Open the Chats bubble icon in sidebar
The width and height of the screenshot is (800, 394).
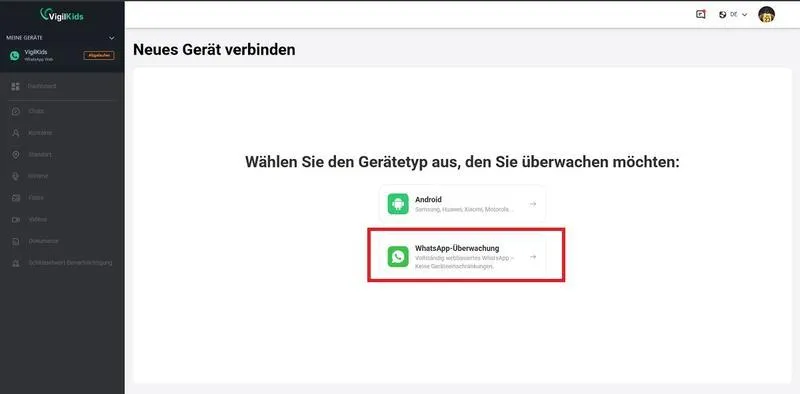tap(15, 111)
